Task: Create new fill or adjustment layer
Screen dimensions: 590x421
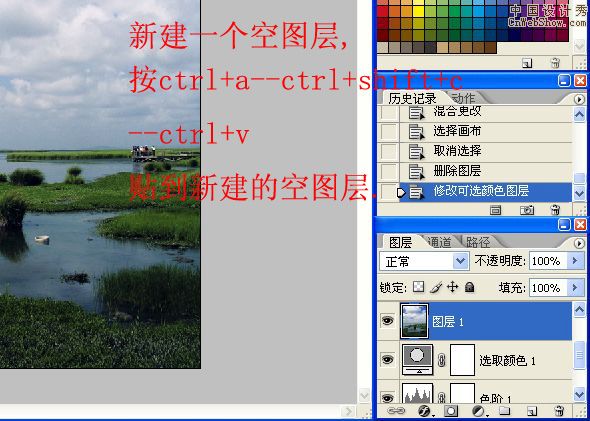Action: (x=478, y=410)
